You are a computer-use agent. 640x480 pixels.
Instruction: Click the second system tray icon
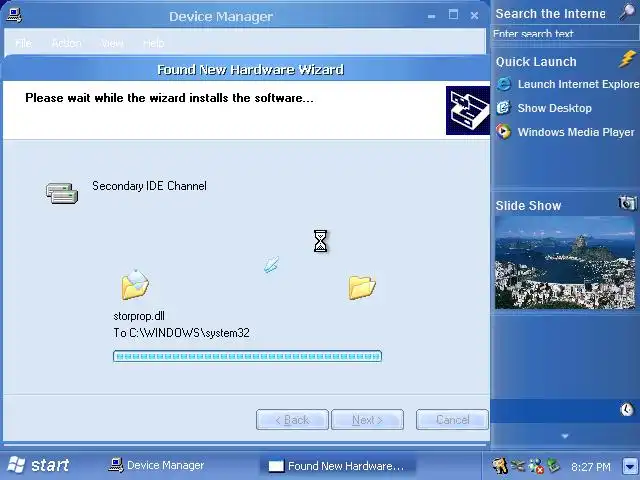[518, 465]
